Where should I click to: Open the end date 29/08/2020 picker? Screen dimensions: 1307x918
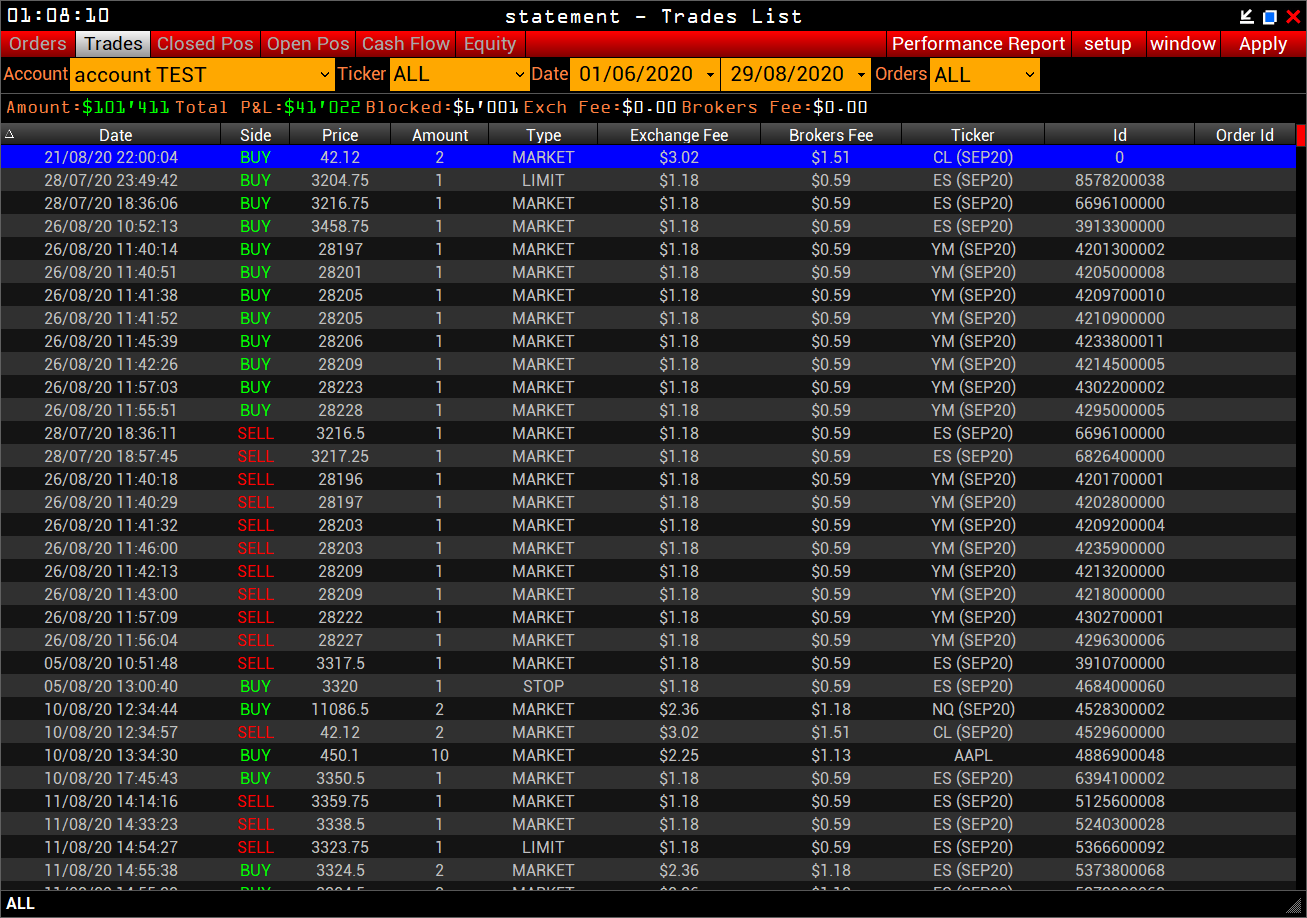click(796, 75)
